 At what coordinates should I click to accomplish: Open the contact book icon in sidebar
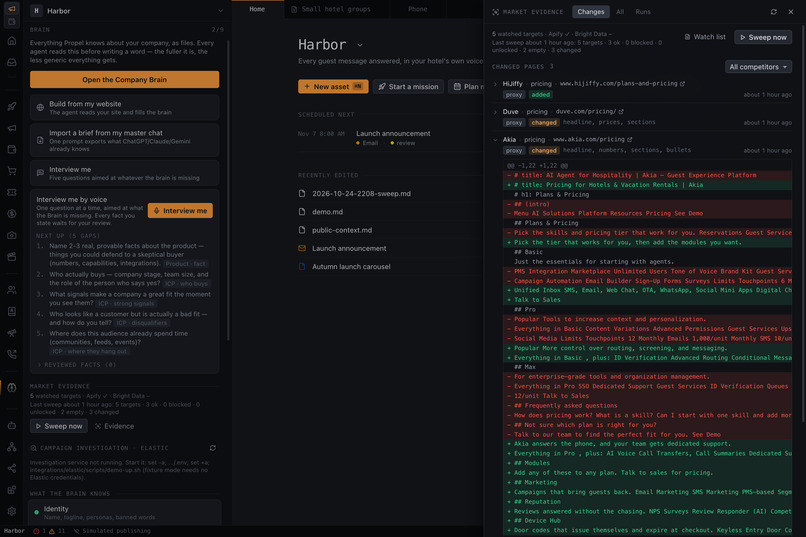click(x=12, y=311)
